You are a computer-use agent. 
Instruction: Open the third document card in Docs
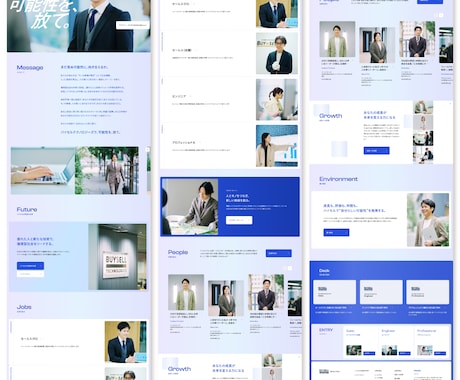428,292
